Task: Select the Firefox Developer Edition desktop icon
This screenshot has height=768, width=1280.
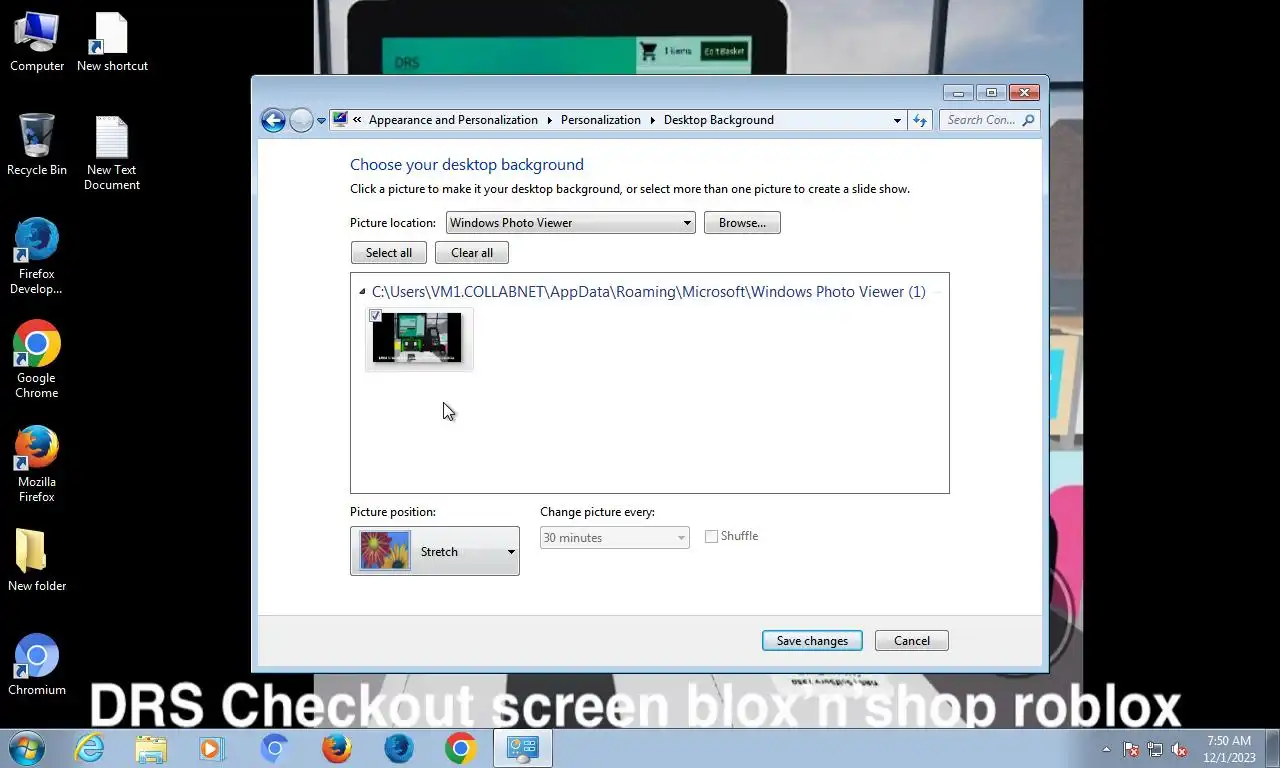Action: pos(37,257)
